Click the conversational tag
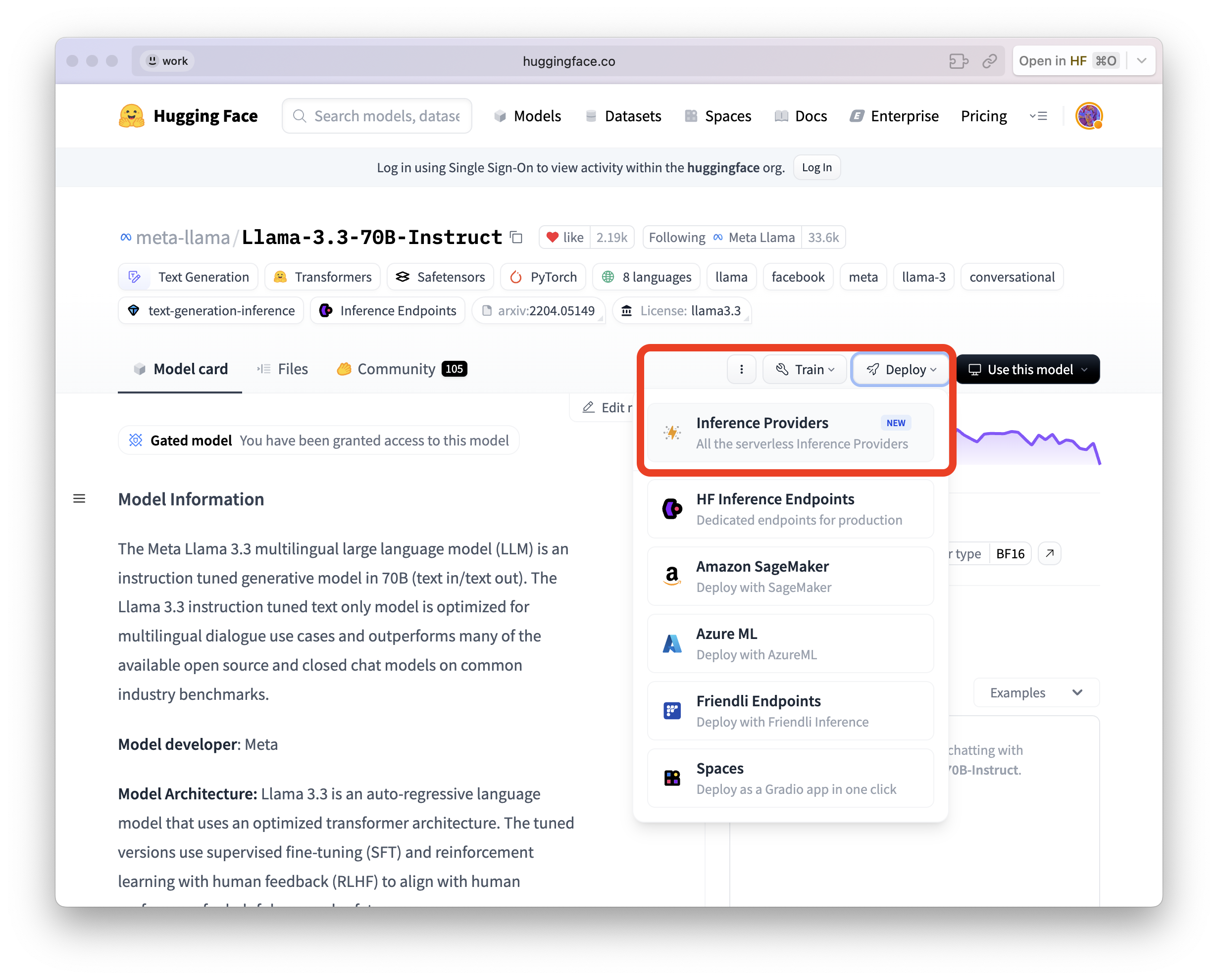1218x980 pixels. click(x=1012, y=277)
